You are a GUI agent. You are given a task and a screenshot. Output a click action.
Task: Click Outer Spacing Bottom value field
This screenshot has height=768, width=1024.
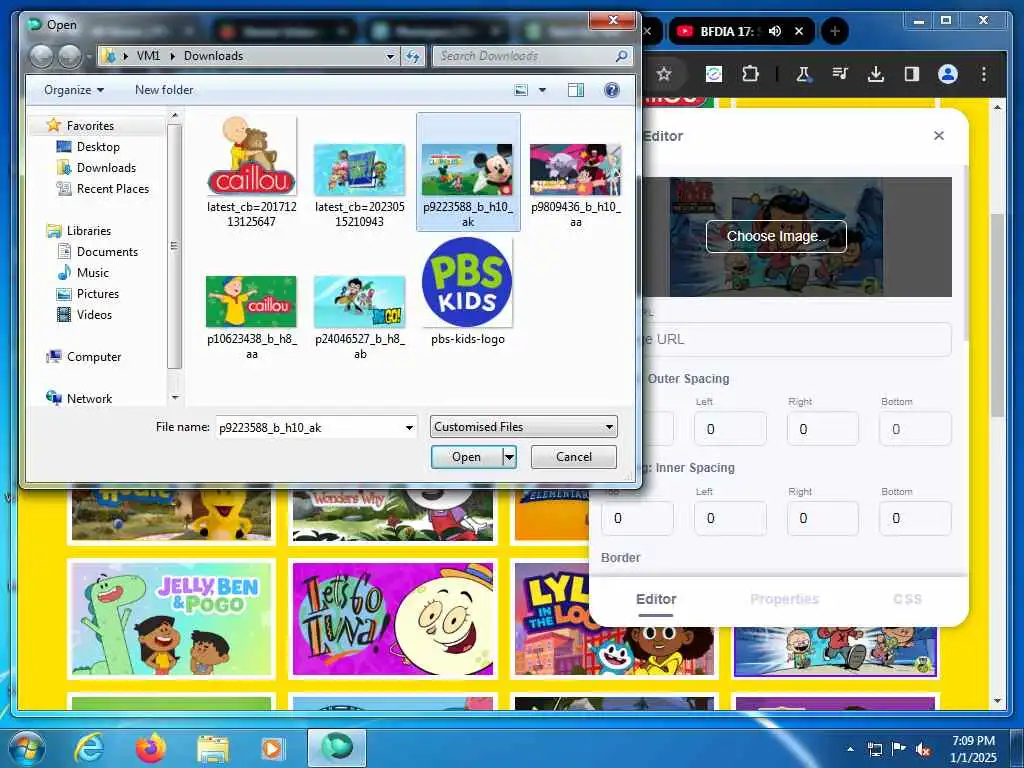tap(915, 429)
